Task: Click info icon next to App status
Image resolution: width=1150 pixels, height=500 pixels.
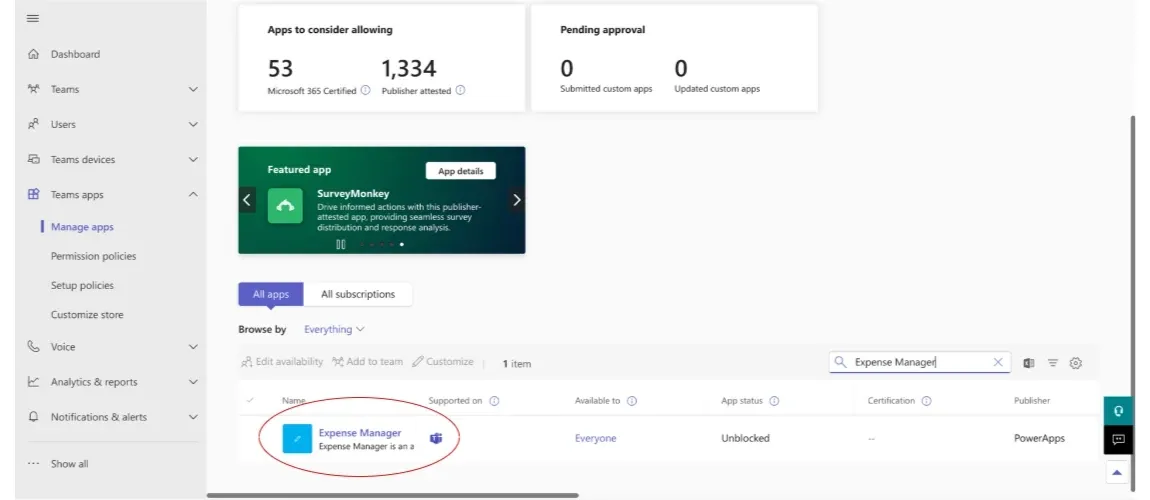Action: pos(774,401)
